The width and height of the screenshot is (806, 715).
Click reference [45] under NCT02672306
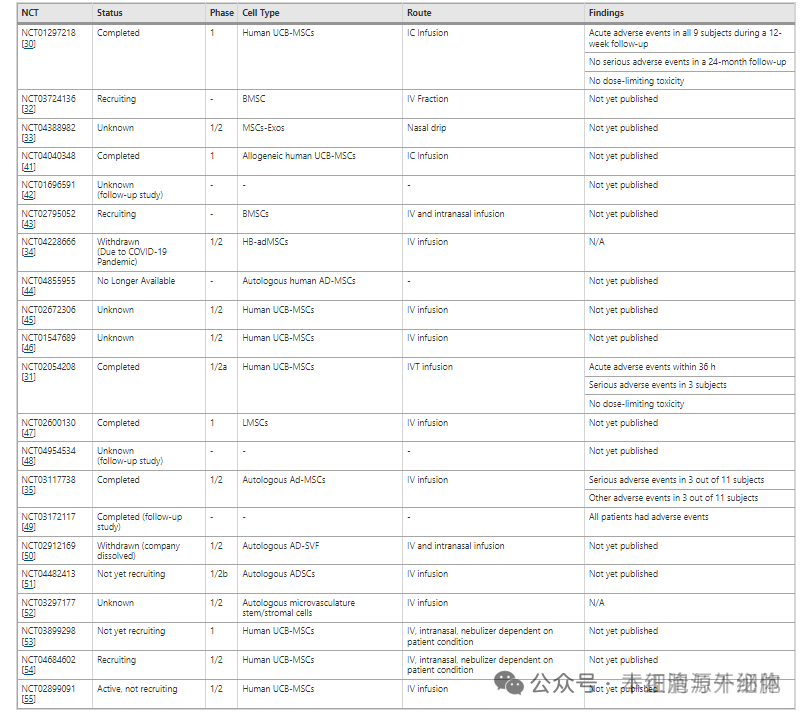pos(28,320)
